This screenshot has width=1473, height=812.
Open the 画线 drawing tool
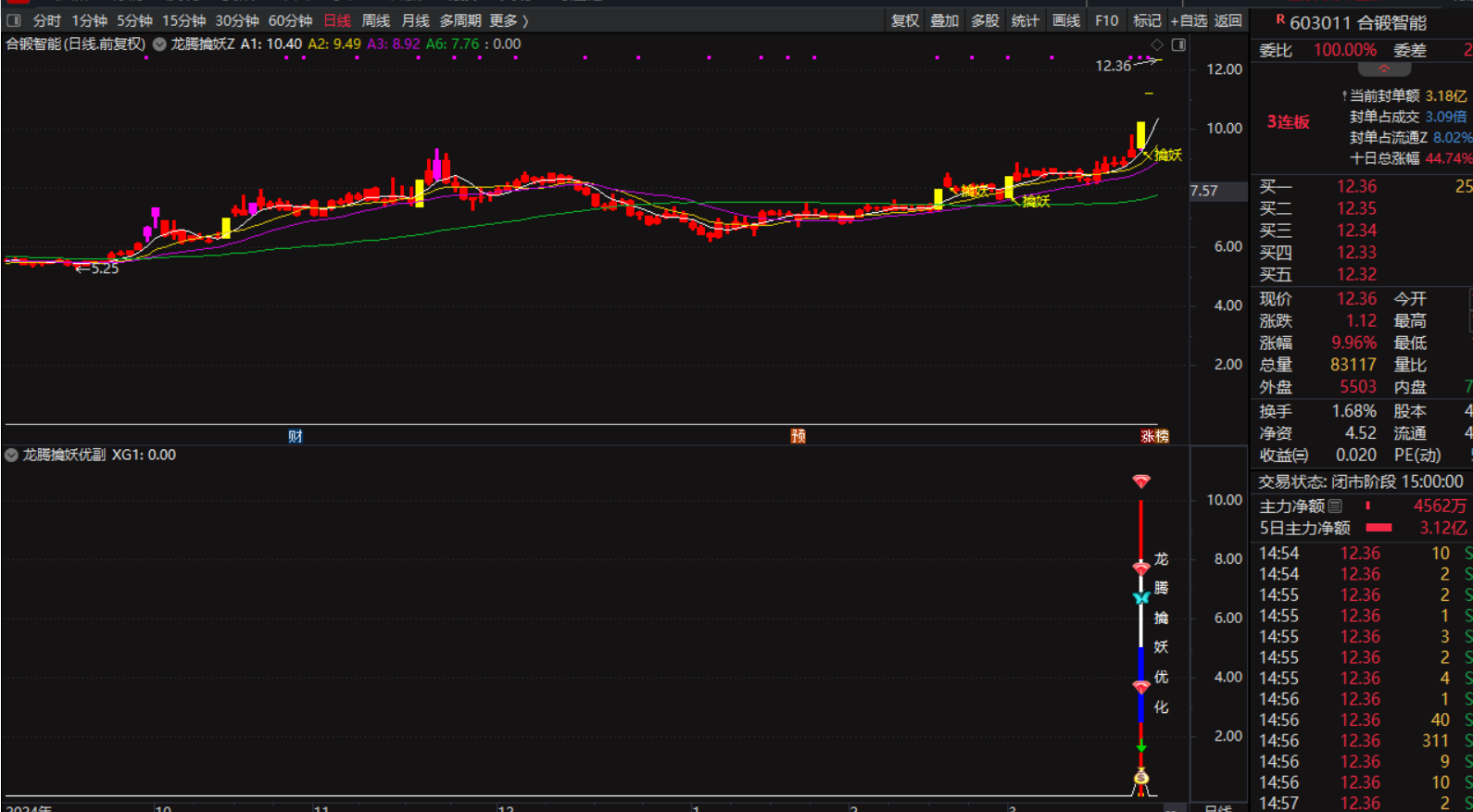1065,20
